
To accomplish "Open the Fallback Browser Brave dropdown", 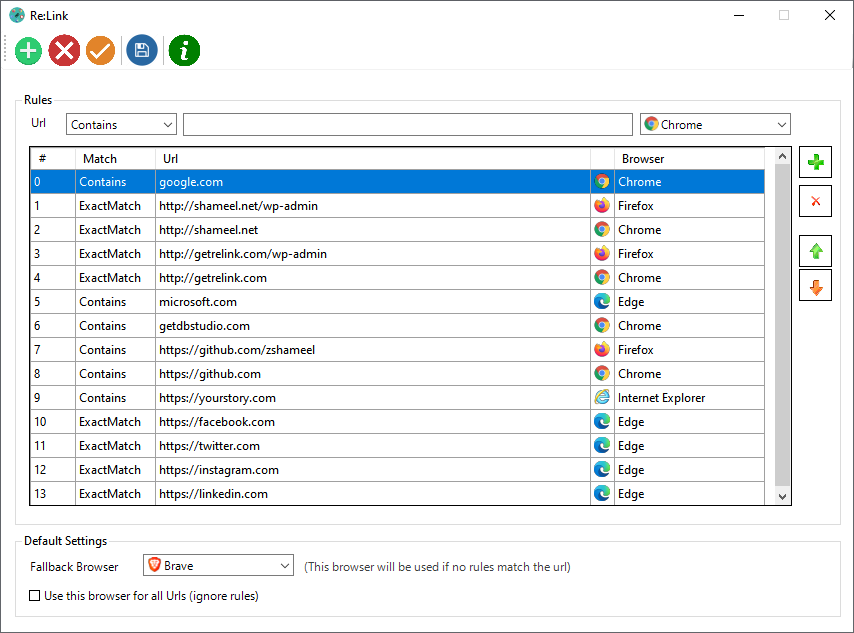I will click(x=218, y=566).
